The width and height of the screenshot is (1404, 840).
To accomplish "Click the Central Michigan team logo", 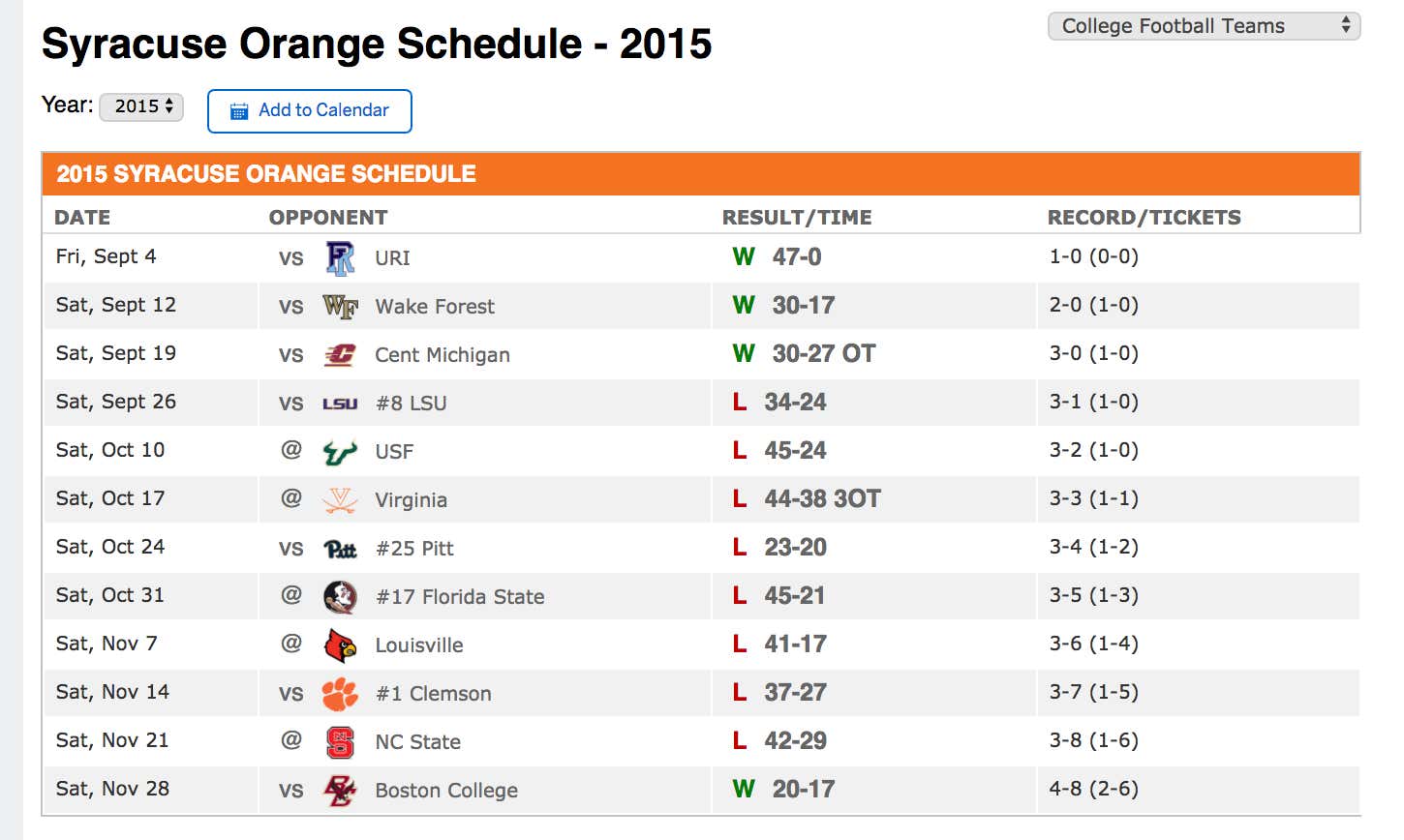I will pos(340,355).
